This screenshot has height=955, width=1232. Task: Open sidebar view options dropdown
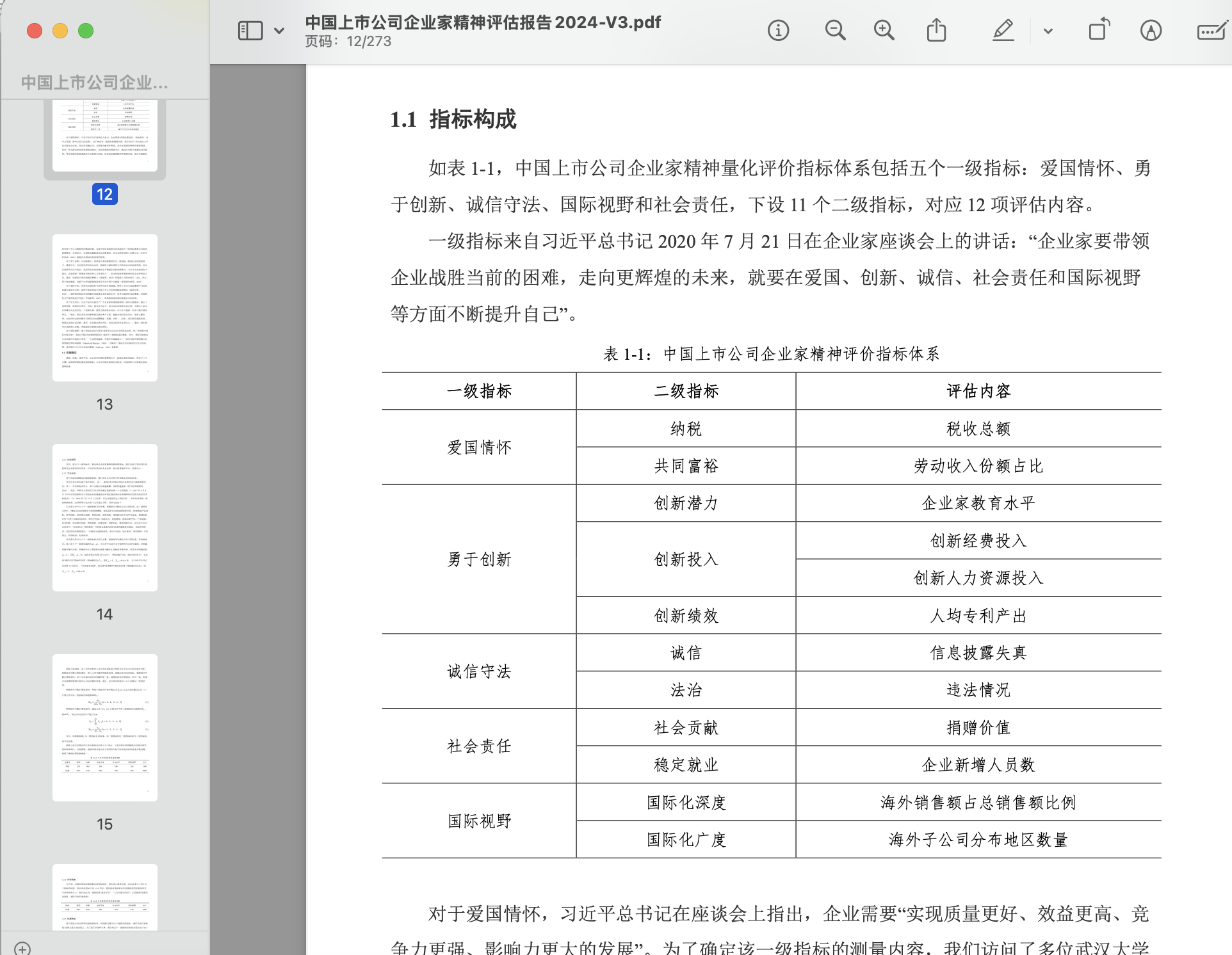[279, 30]
